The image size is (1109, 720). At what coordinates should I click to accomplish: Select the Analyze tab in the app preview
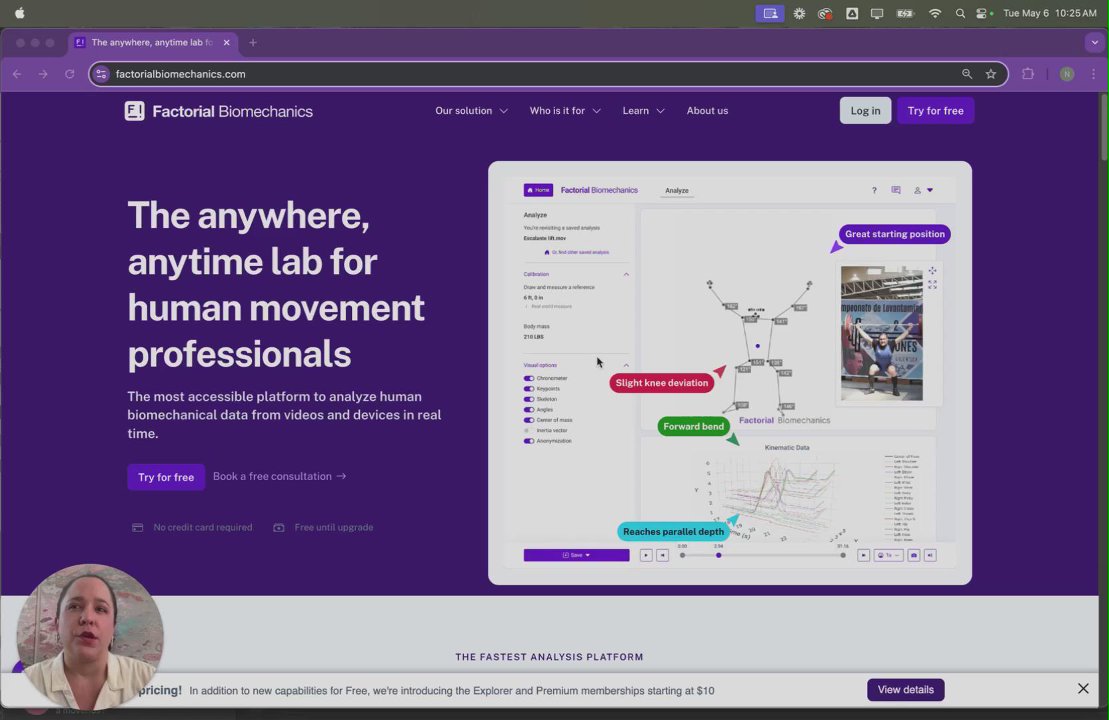click(x=677, y=190)
